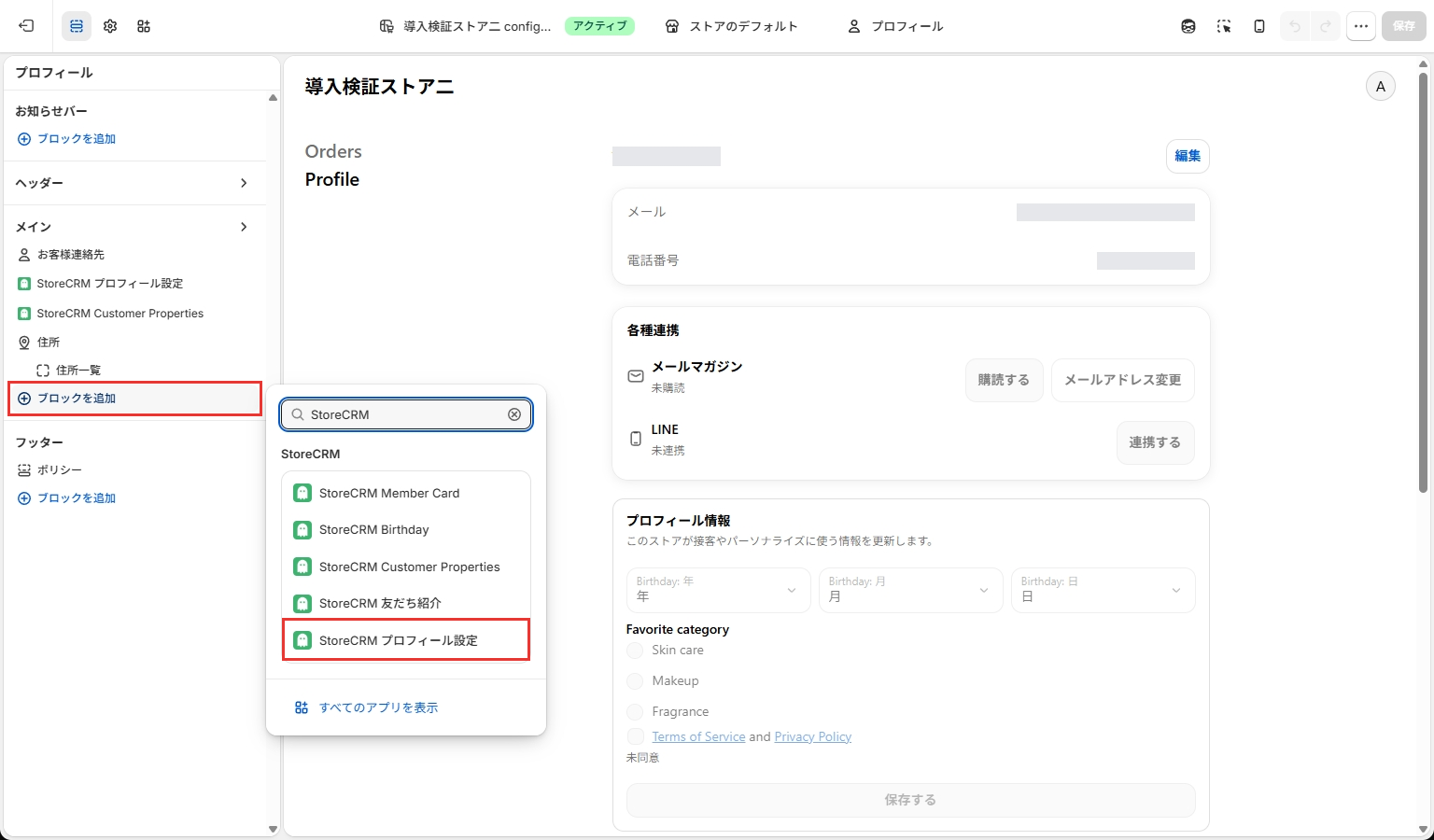Open the Birthday year dropdown
The height and width of the screenshot is (840, 1434).
point(718,590)
